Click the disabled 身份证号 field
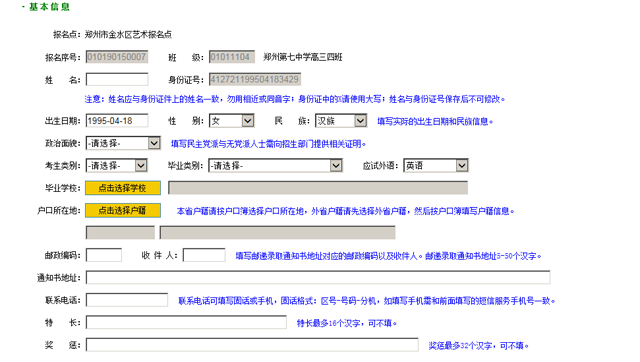The width and height of the screenshot is (640, 362). (255, 79)
